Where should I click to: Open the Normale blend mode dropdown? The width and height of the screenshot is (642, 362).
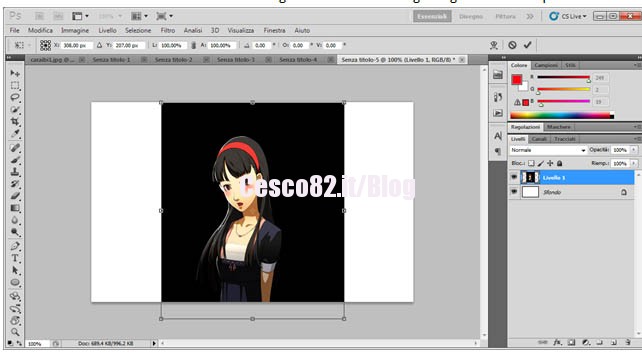[x=548, y=150]
